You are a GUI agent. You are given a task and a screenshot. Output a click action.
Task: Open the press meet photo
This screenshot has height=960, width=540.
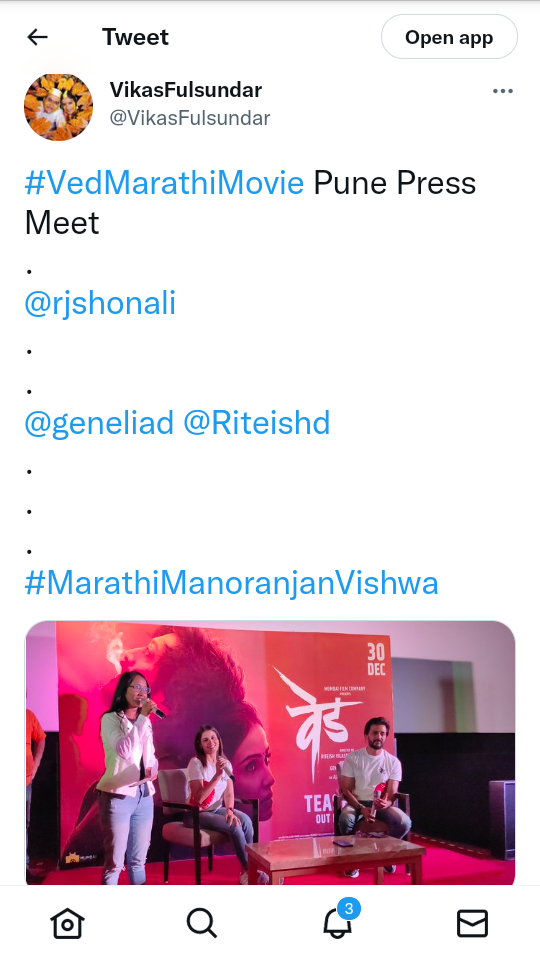(x=270, y=753)
